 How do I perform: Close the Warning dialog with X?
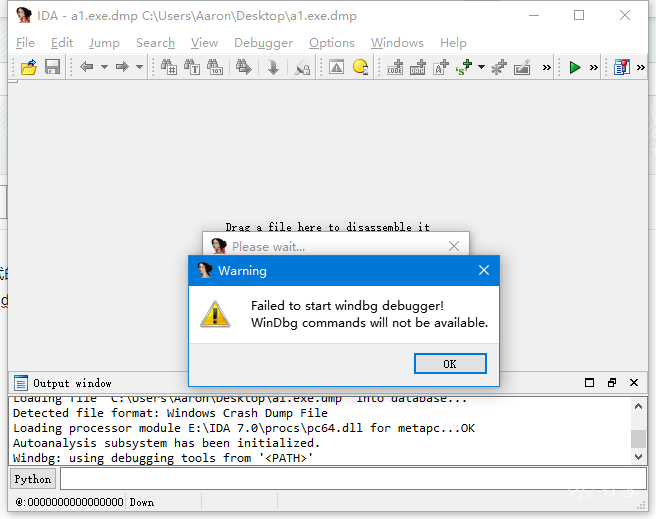[484, 270]
